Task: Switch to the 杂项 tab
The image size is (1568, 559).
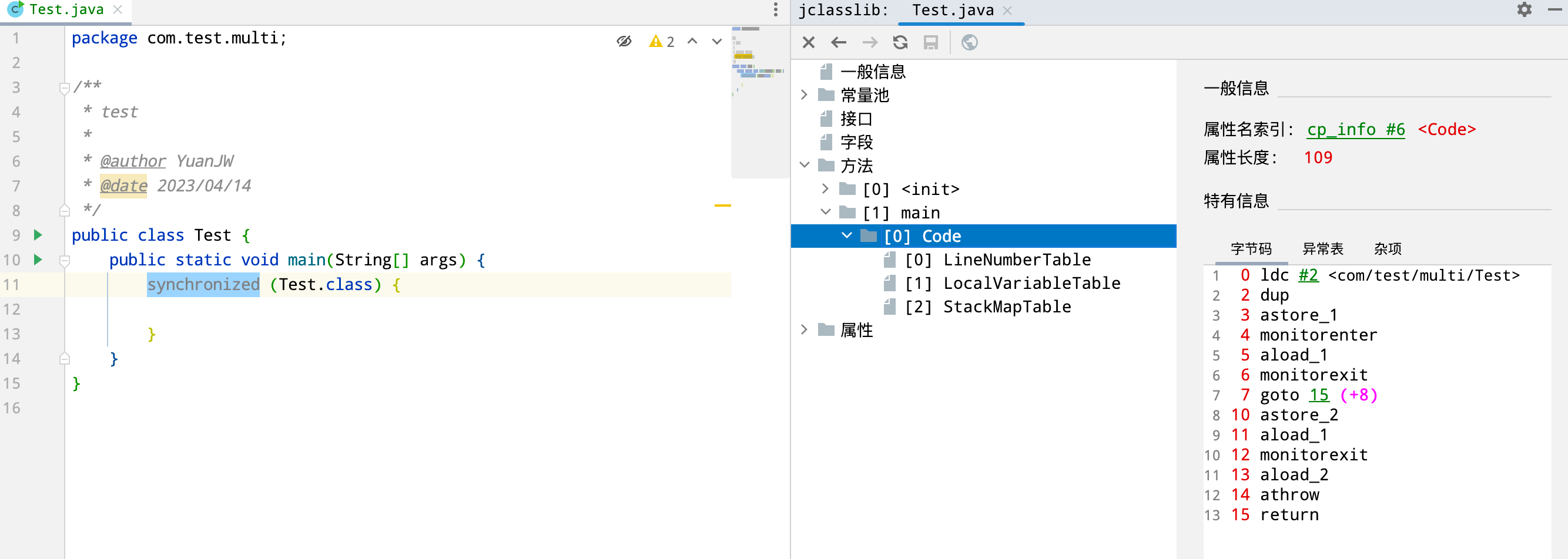Action: (x=1387, y=248)
